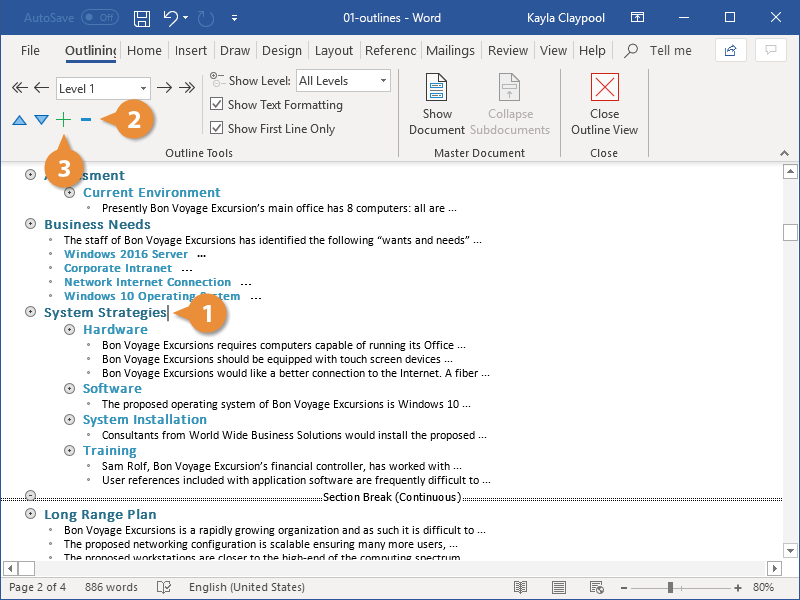The height and width of the screenshot is (600, 800).
Task: Click the 80% zoom level
Action: pos(763,587)
